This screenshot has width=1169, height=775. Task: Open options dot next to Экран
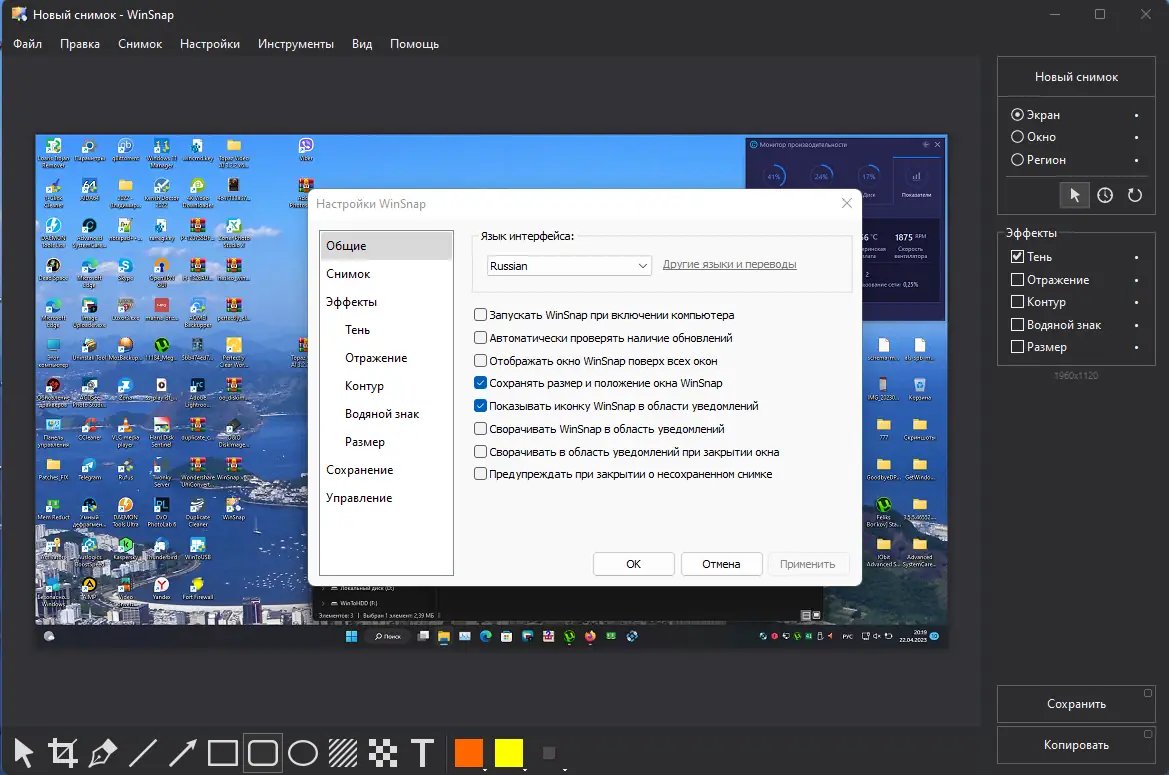pyautogui.click(x=1136, y=116)
